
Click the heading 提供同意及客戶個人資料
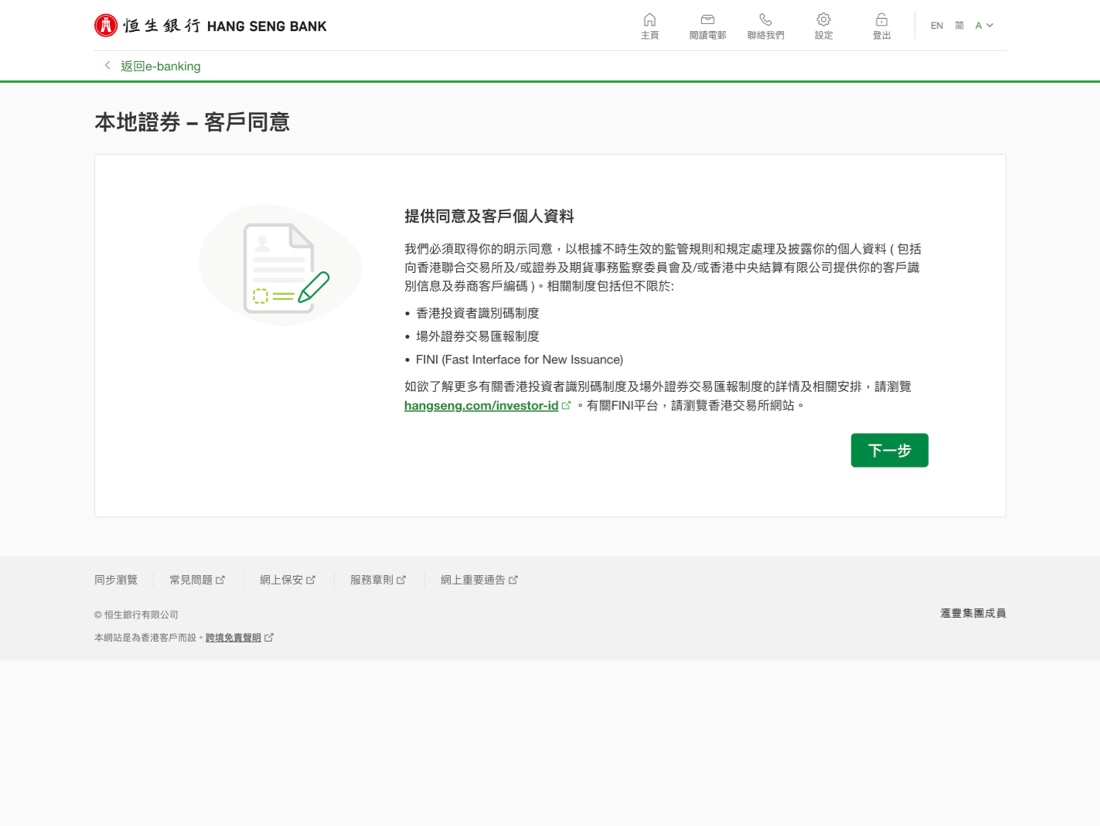tap(489, 216)
